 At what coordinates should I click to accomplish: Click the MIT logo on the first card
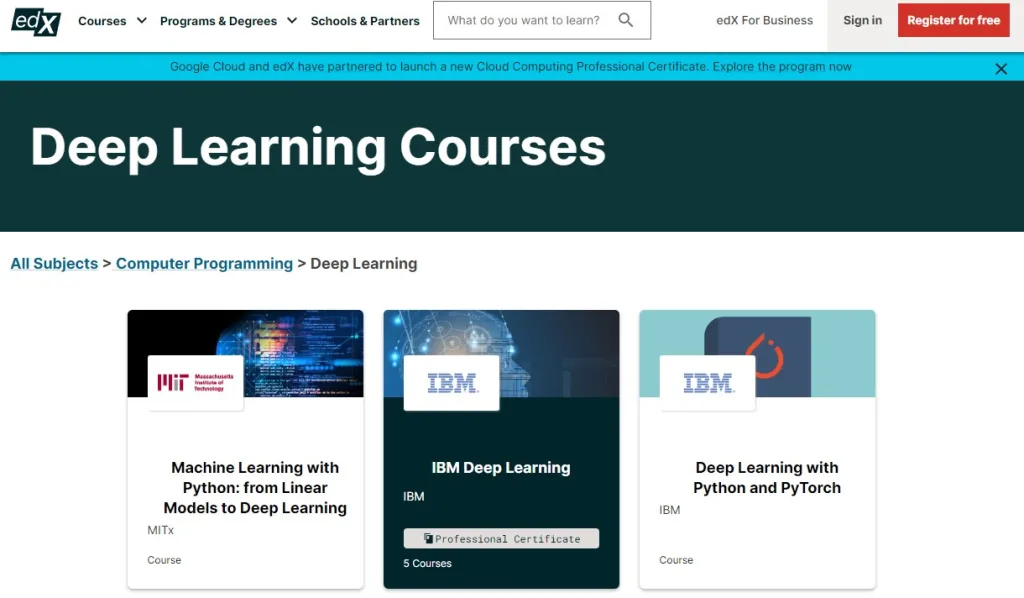coord(195,383)
